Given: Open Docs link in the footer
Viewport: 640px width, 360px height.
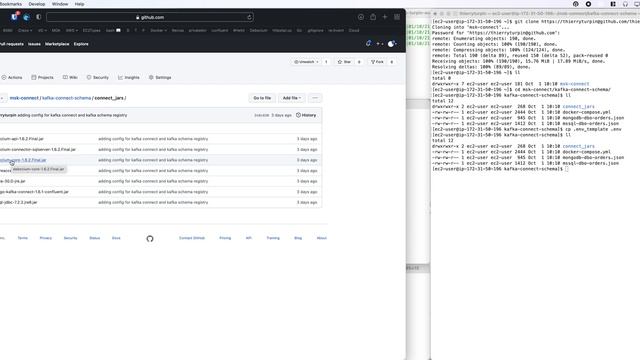Looking at the screenshot, I should (116, 238).
